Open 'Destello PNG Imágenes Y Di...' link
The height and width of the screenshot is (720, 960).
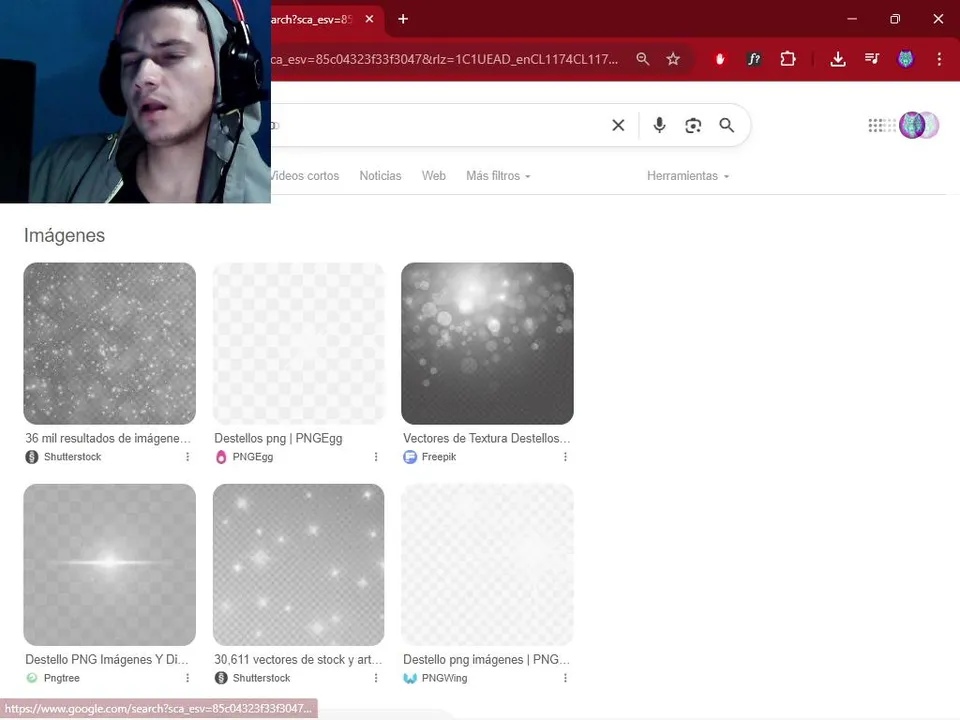(x=107, y=659)
